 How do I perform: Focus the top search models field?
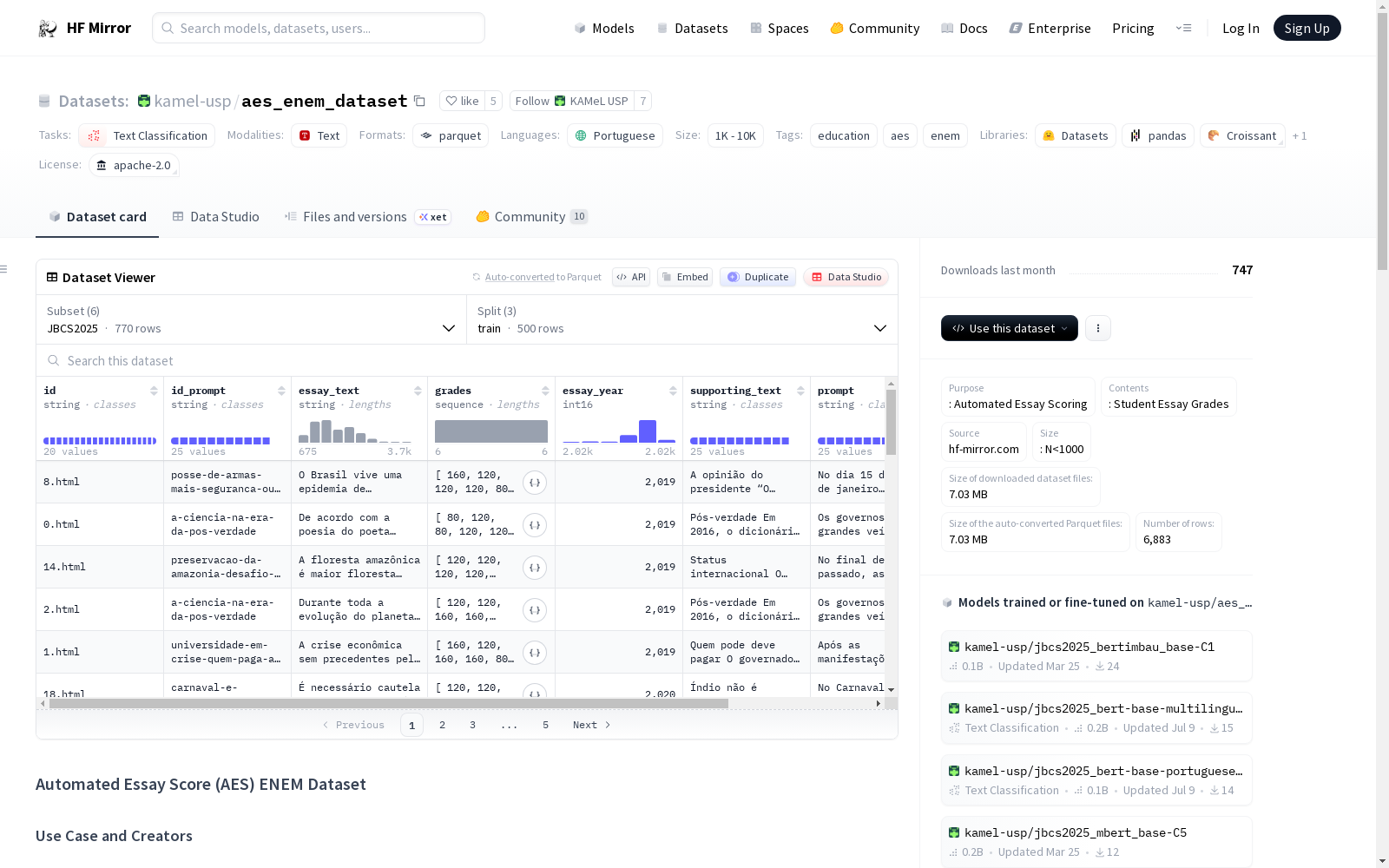(x=319, y=28)
